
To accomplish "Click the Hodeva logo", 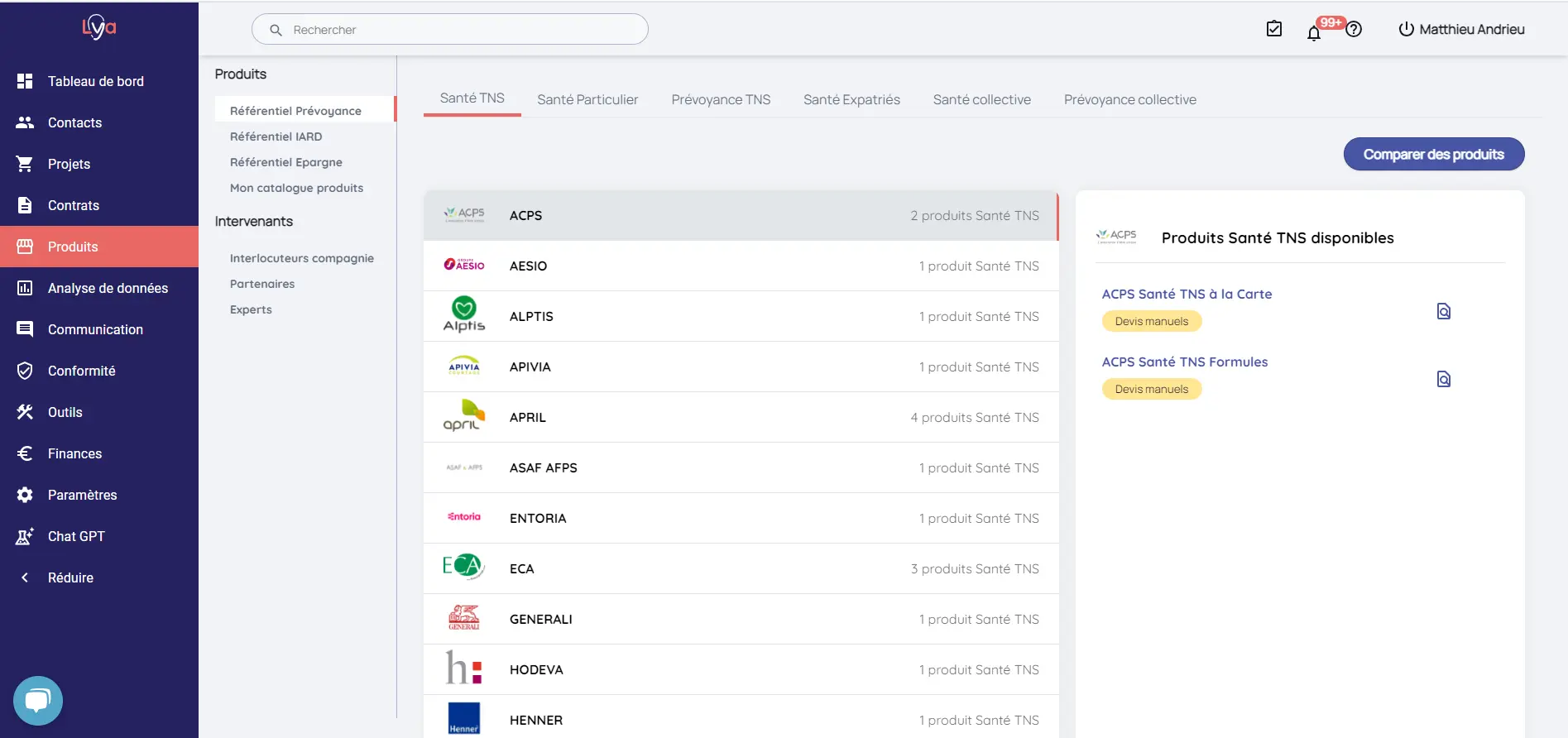I will tap(464, 667).
